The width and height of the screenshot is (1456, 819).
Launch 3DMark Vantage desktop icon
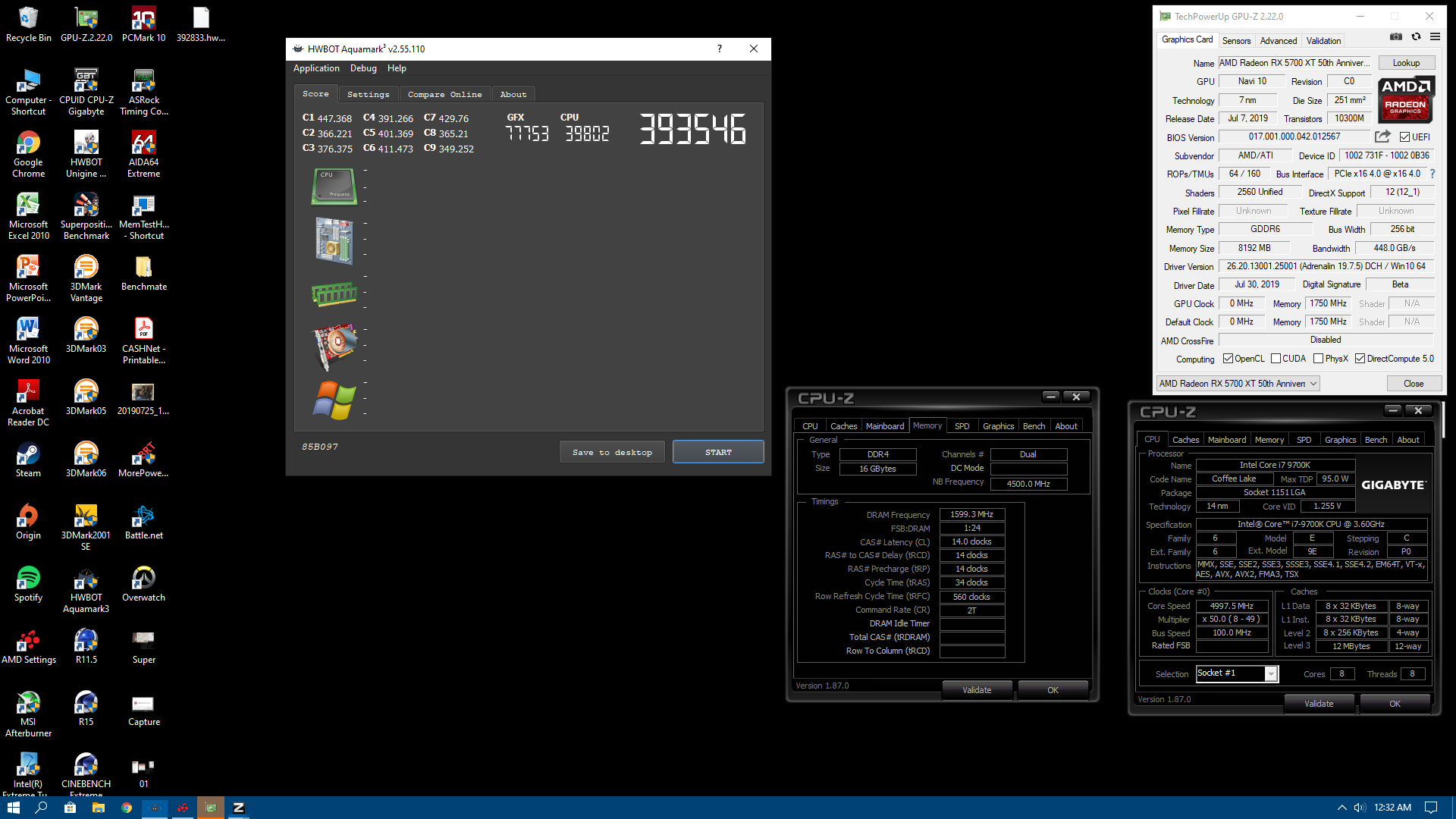coord(86,278)
